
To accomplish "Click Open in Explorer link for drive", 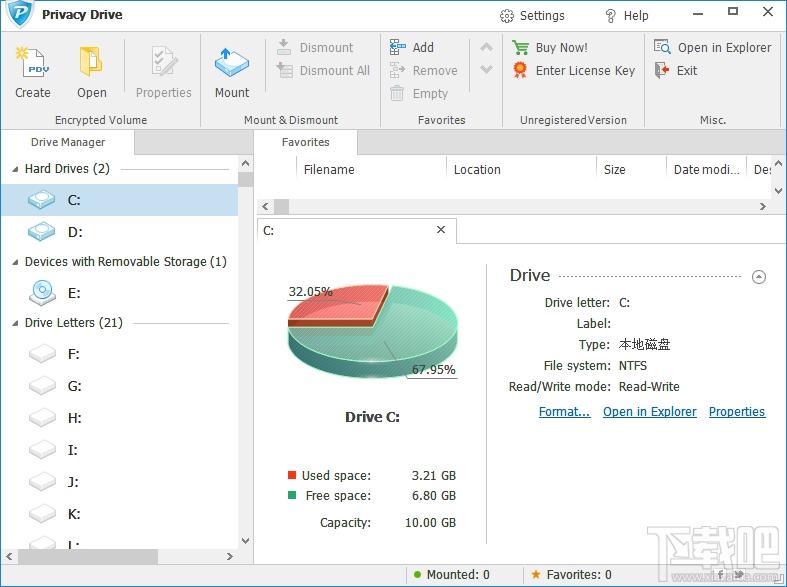I will point(649,411).
